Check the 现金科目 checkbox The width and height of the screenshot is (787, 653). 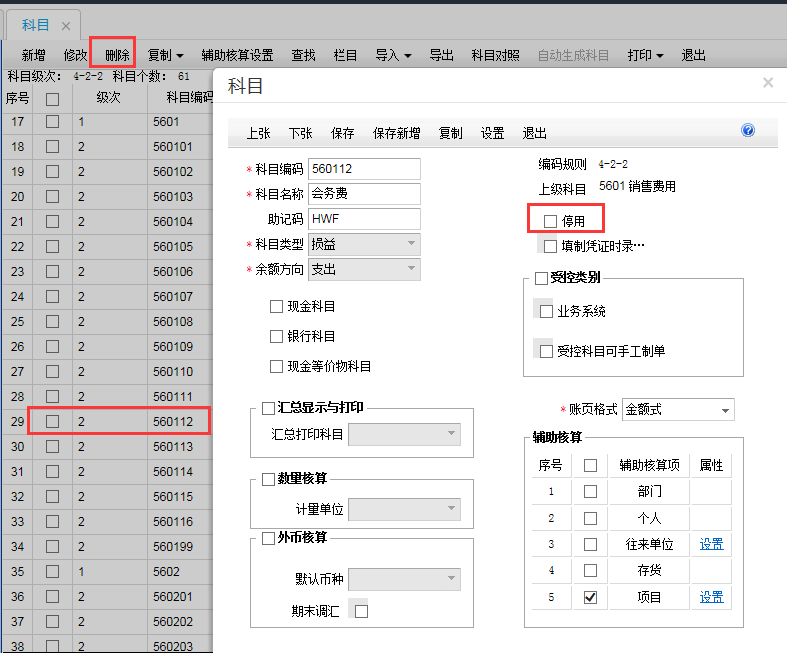[277, 307]
